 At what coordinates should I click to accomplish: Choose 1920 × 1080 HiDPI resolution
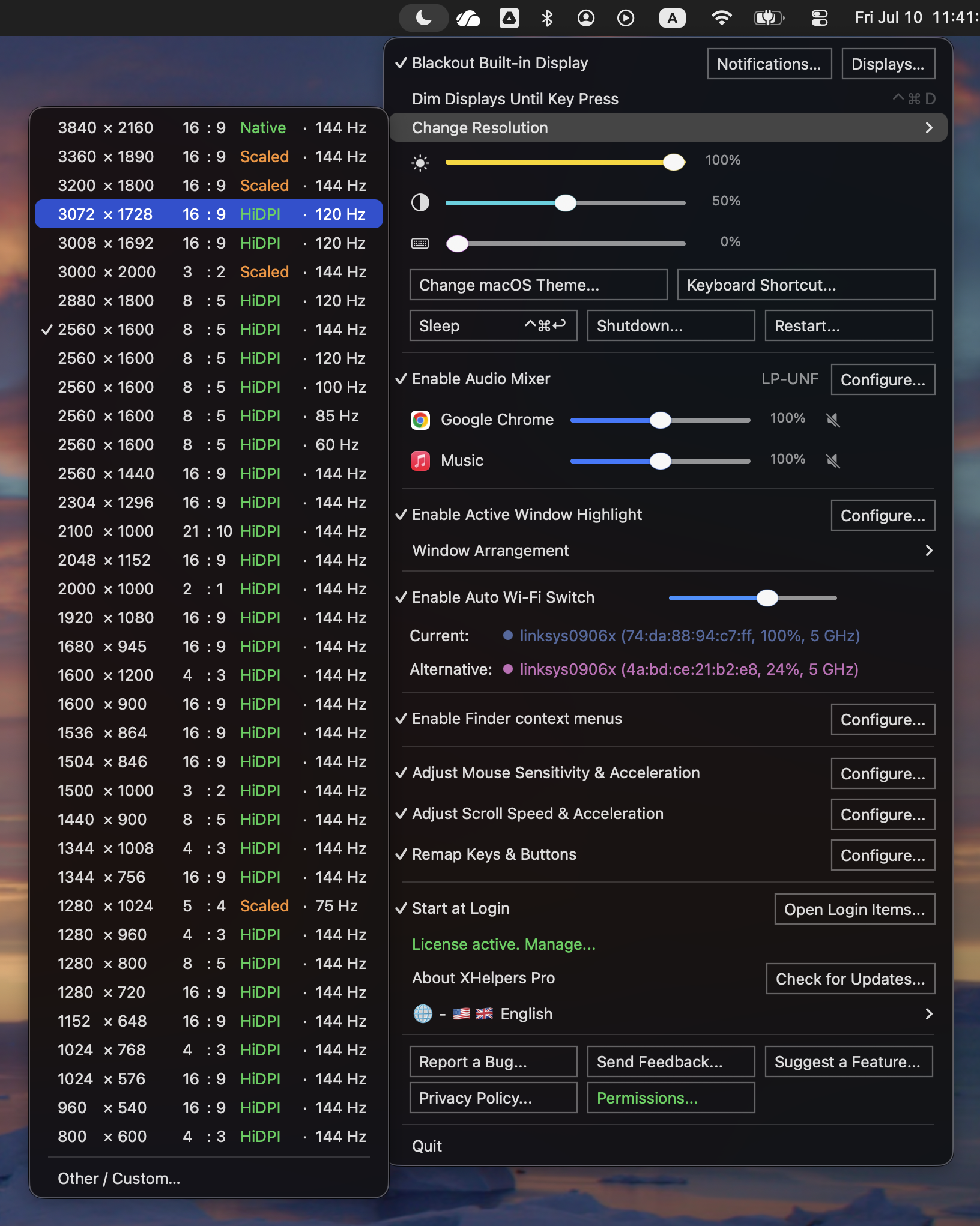(209, 618)
